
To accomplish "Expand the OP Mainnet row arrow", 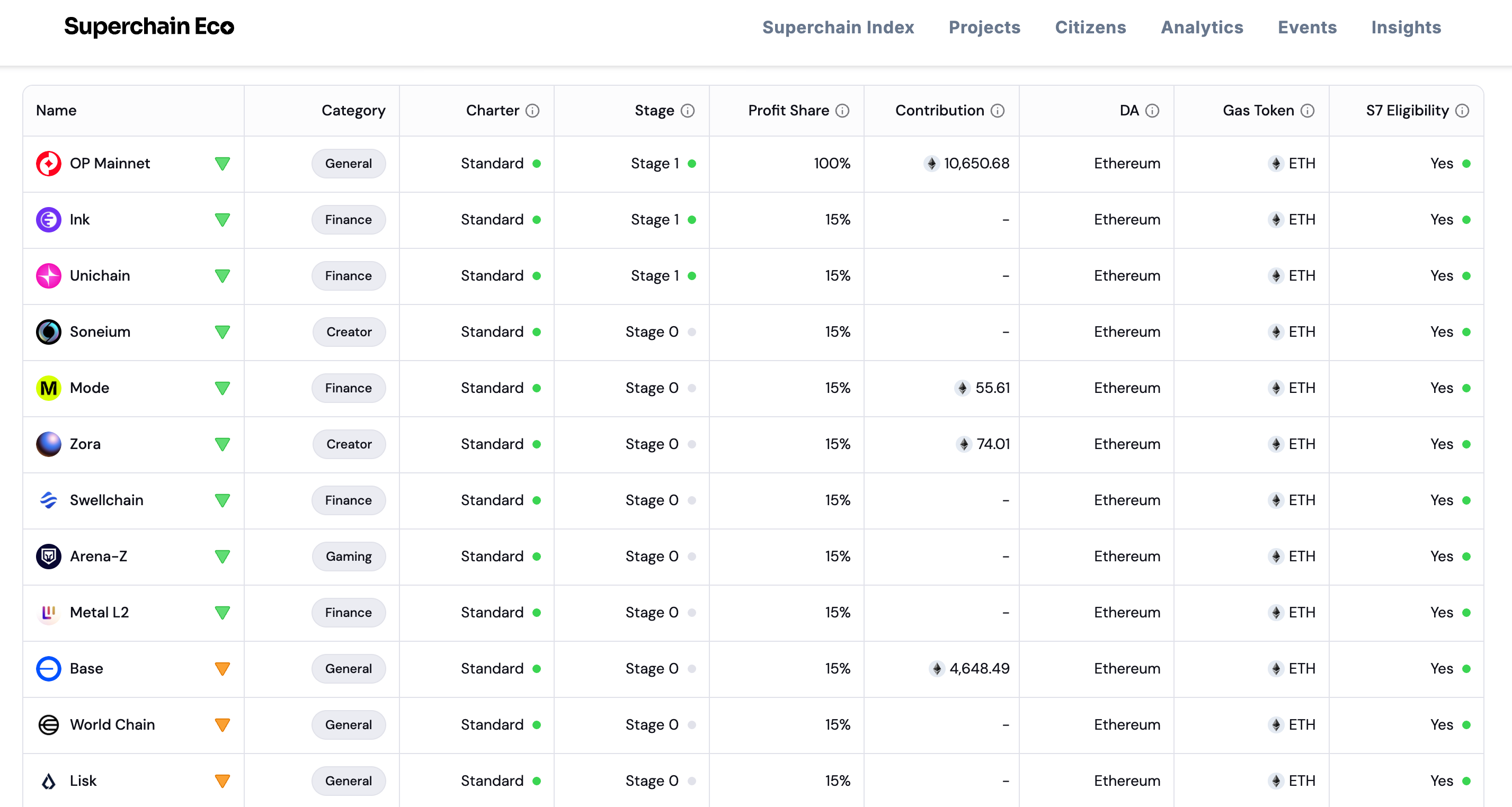I will click(x=222, y=164).
